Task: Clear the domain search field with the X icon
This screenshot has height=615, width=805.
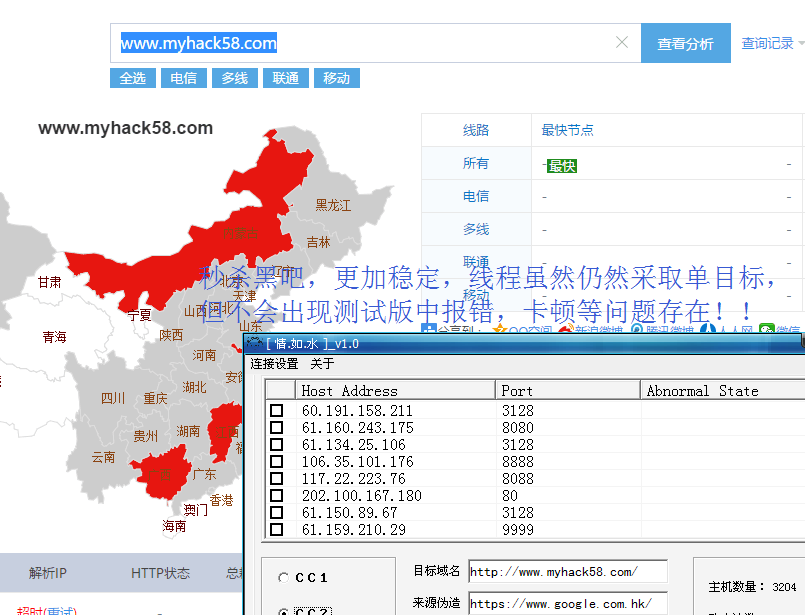Action: 622,42
